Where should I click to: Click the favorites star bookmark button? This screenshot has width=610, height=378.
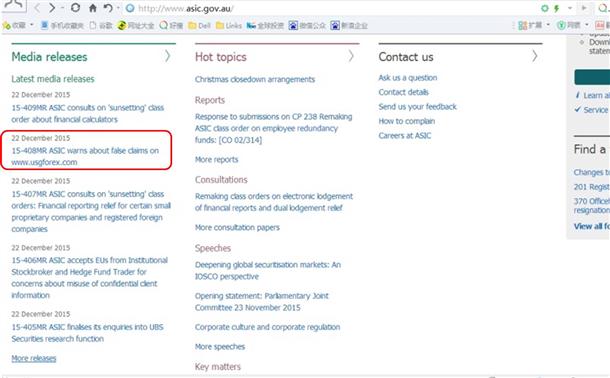(14, 26)
